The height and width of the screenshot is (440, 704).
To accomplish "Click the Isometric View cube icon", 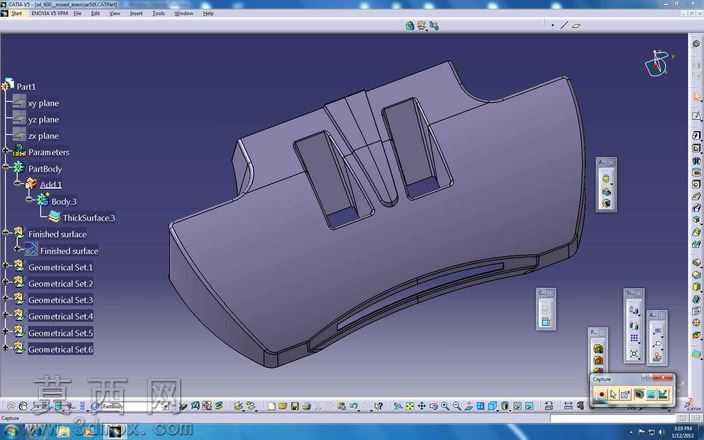I will (492, 406).
